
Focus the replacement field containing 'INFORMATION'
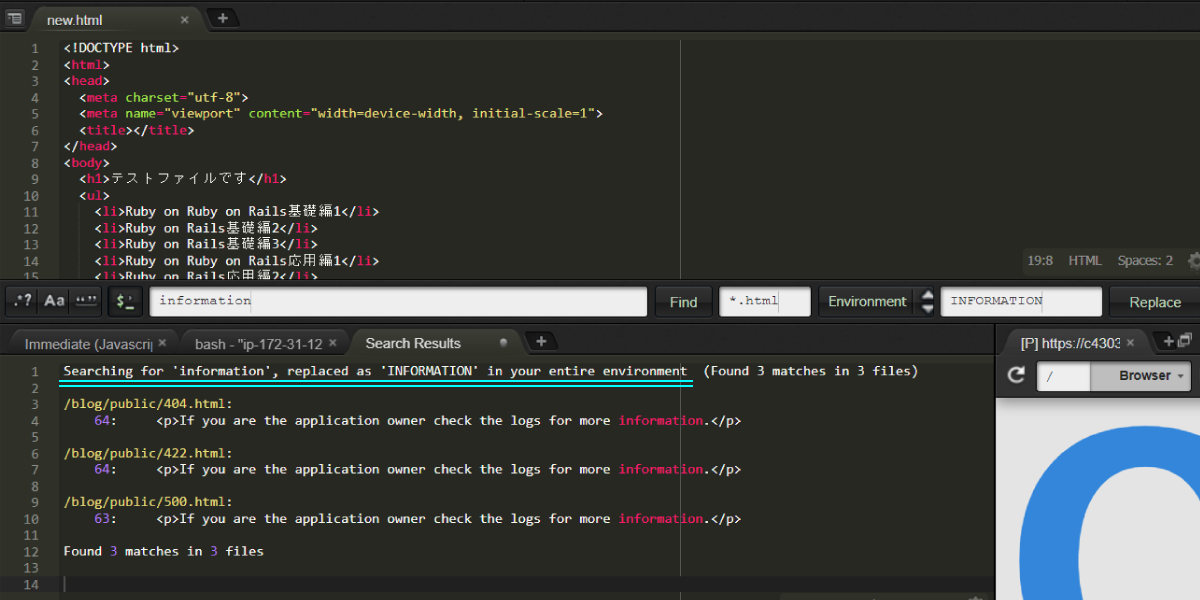[1021, 301]
